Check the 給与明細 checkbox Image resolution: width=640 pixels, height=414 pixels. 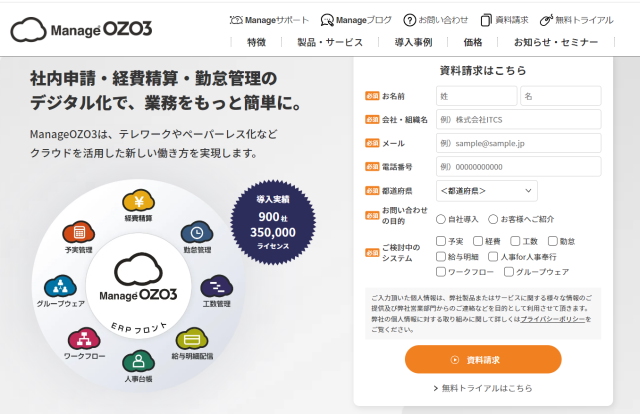point(441,256)
